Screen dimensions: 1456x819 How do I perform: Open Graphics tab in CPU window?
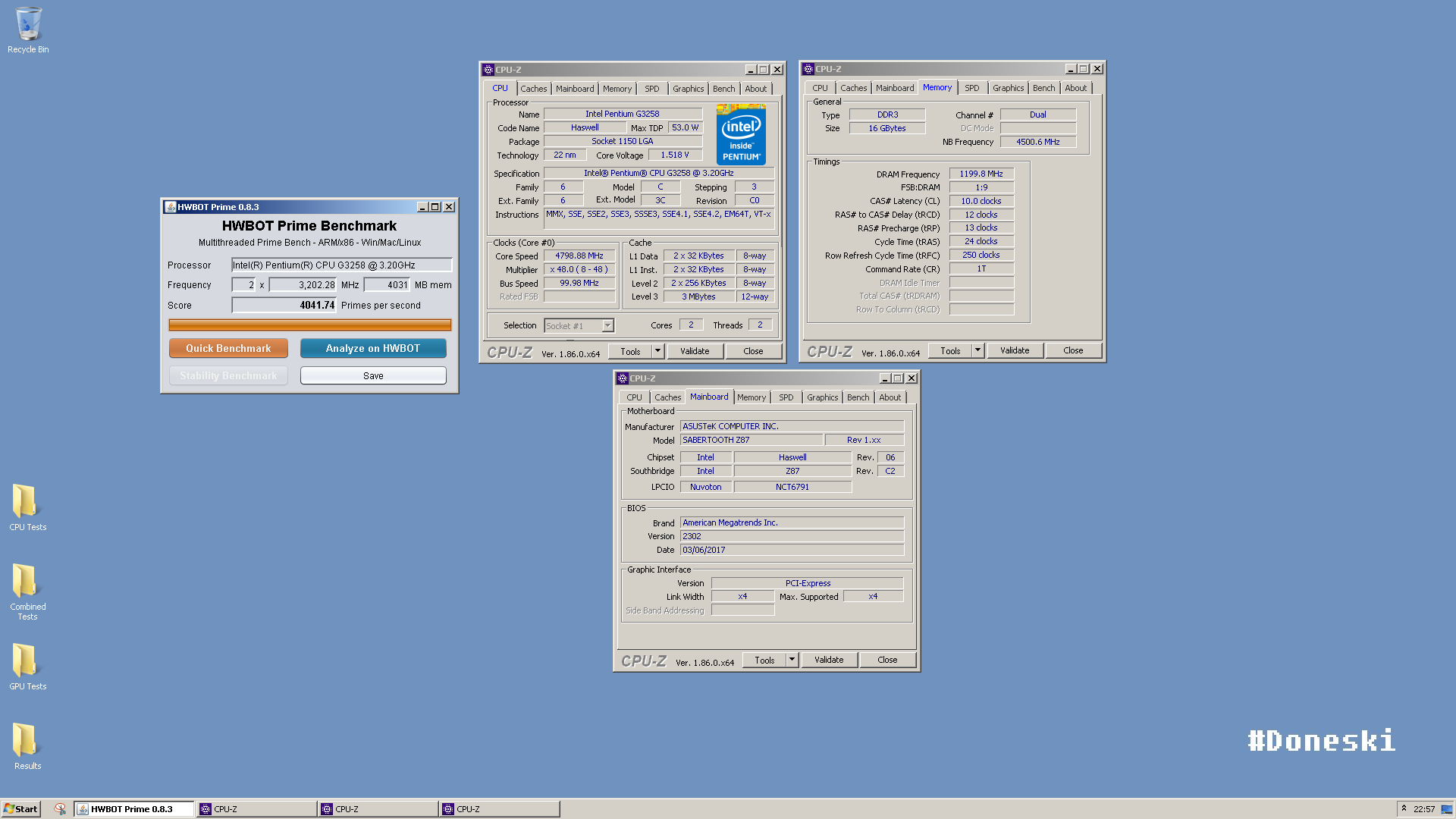(688, 89)
